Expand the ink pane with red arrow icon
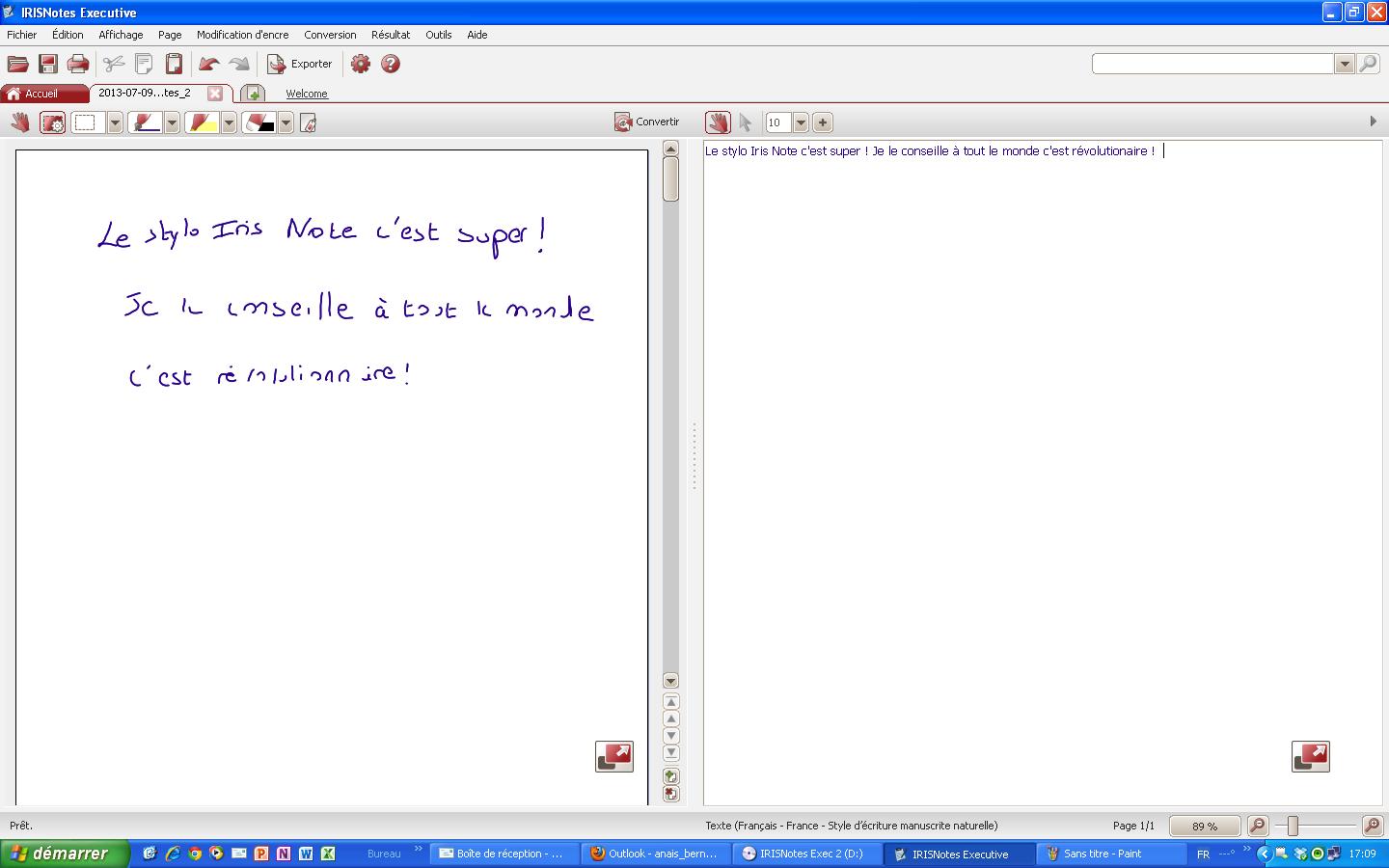This screenshot has width=1389, height=868. (614, 757)
